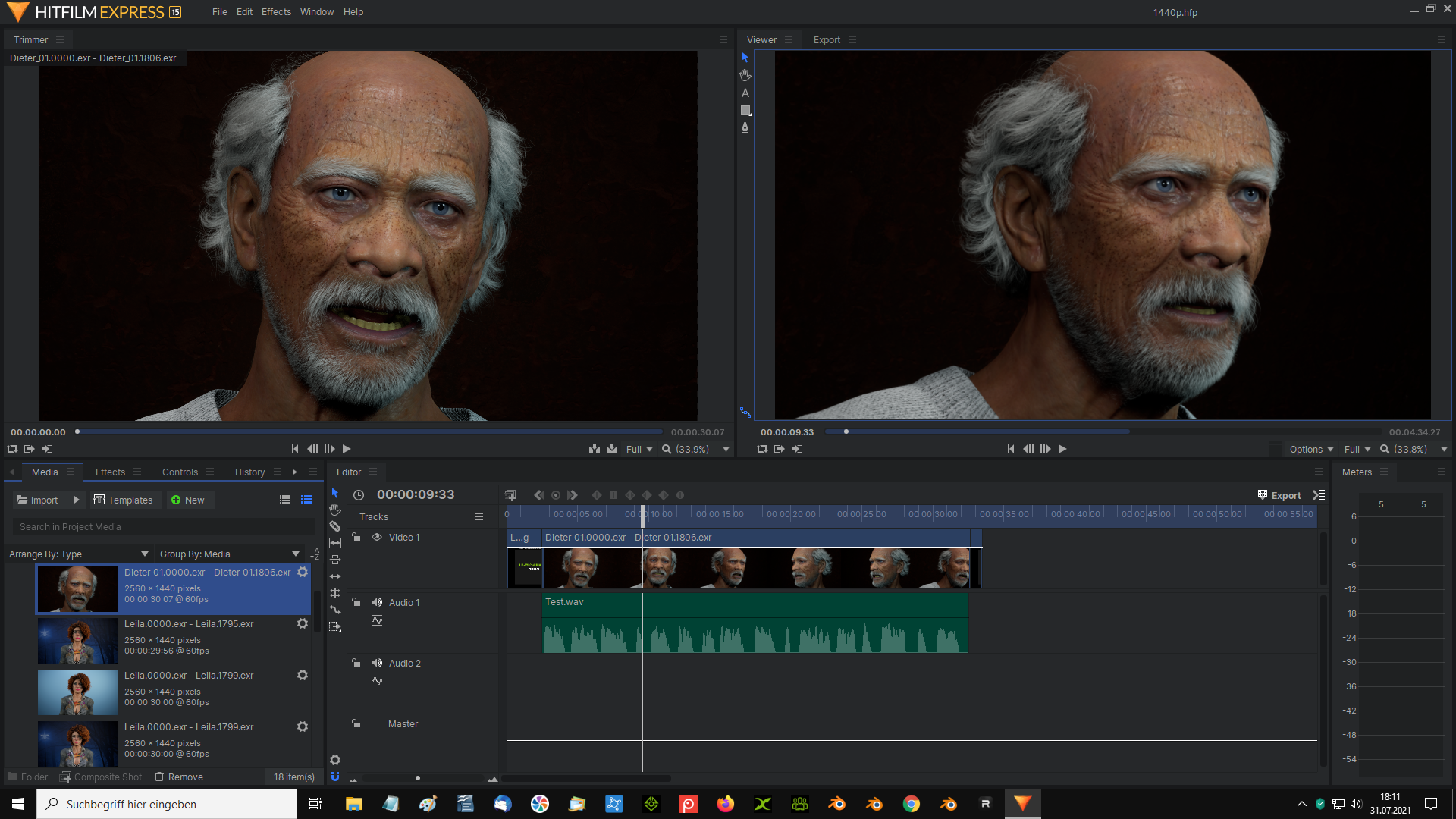Click the Import button
The width and height of the screenshot is (1456, 819).
38,500
